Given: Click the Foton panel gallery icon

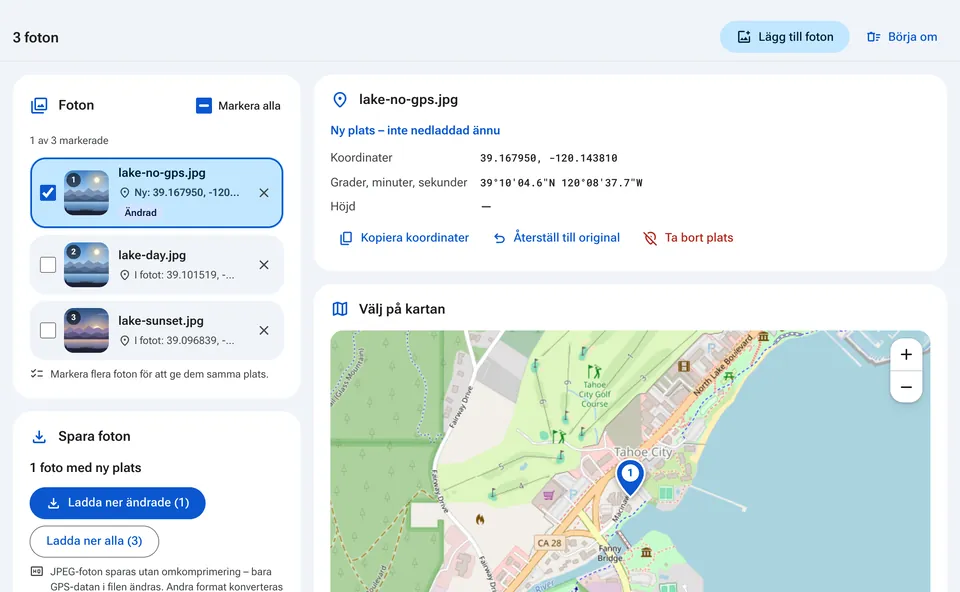Looking at the screenshot, I should coord(39,105).
